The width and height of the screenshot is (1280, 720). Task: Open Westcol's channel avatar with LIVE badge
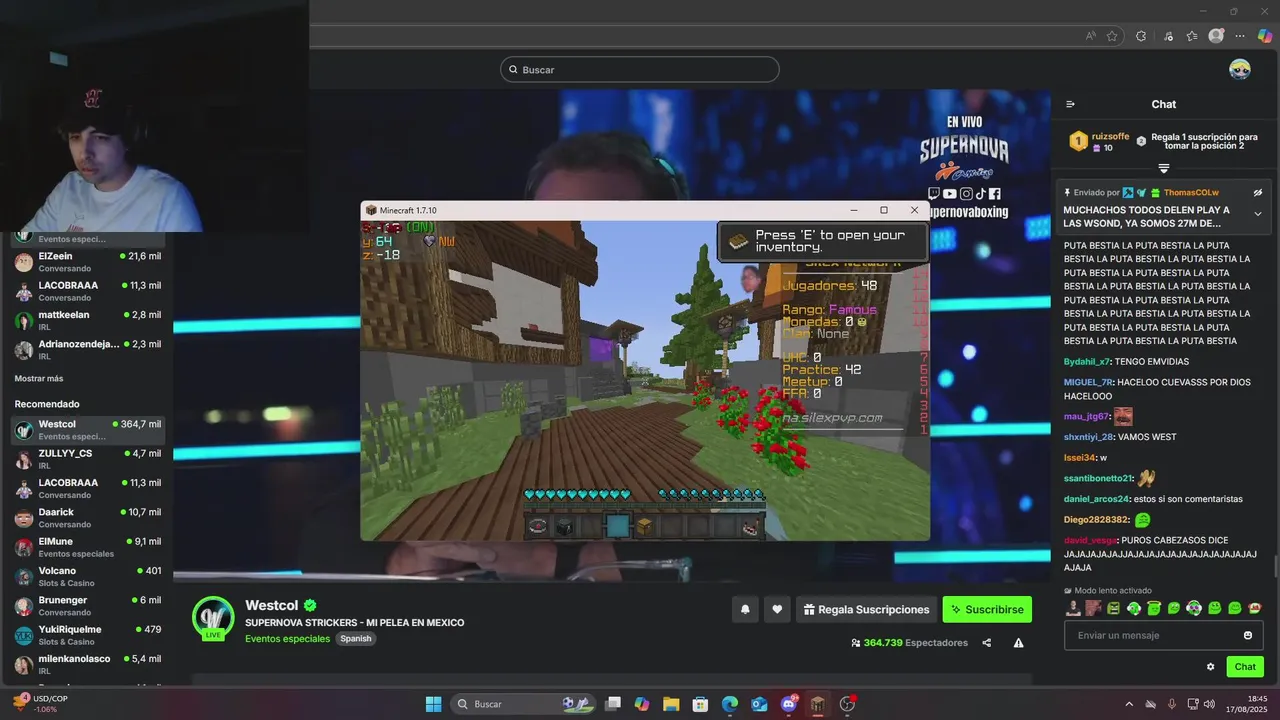[x=213, y=618]
